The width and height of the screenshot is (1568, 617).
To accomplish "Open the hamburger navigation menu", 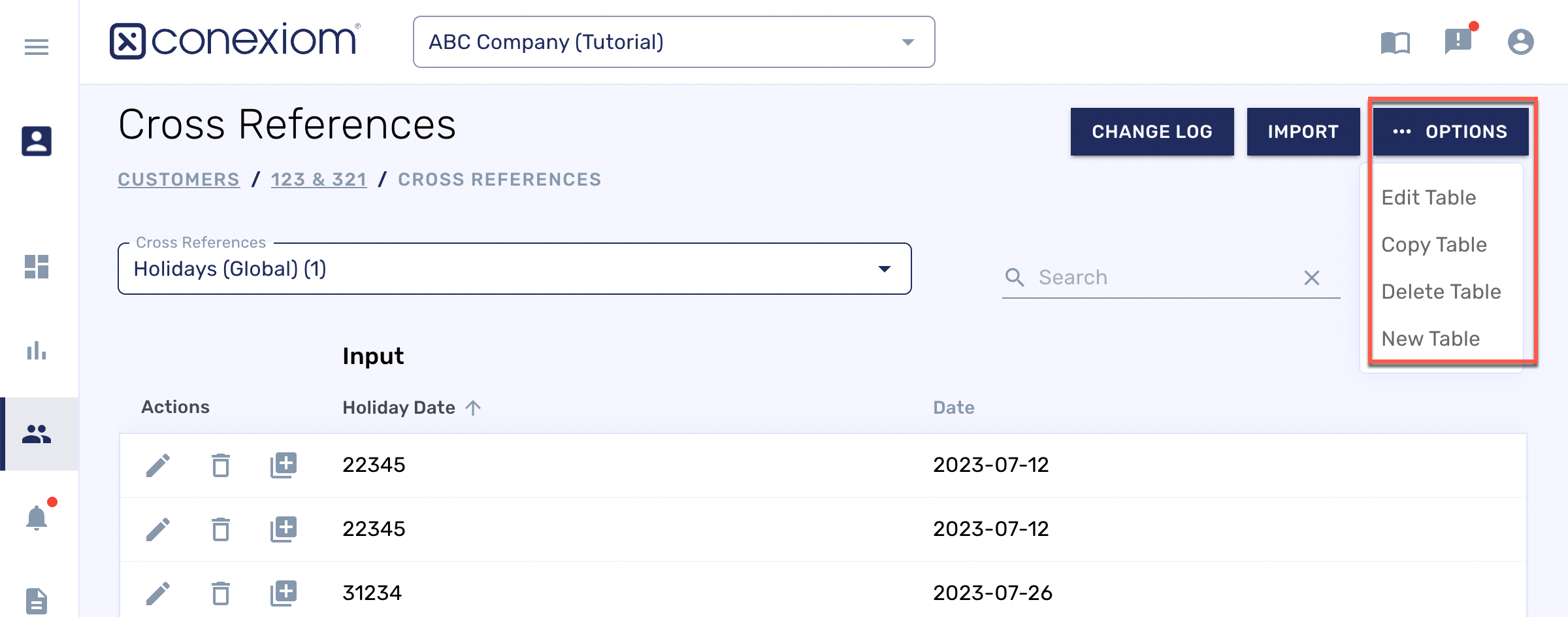I will click(x=37, y=46).
